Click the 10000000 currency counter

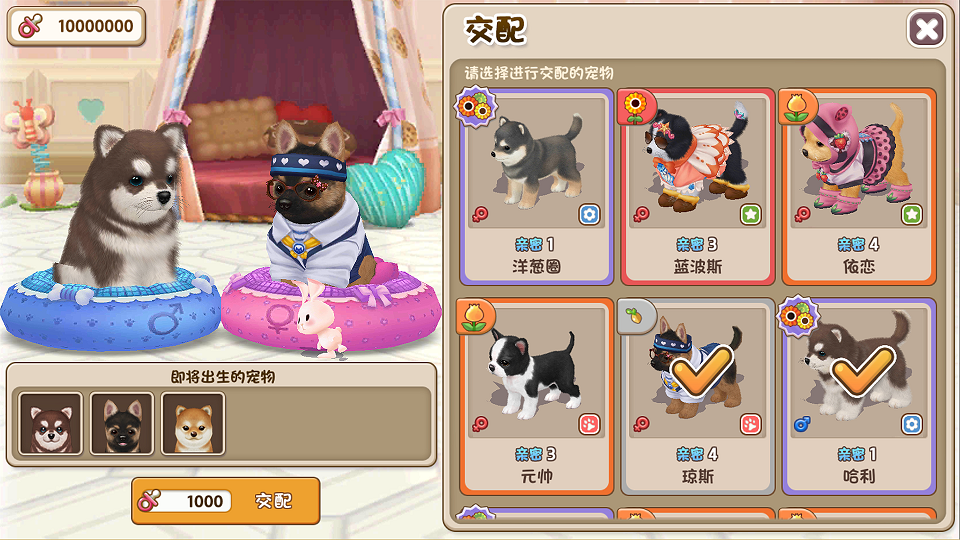(x=77, y=26)
